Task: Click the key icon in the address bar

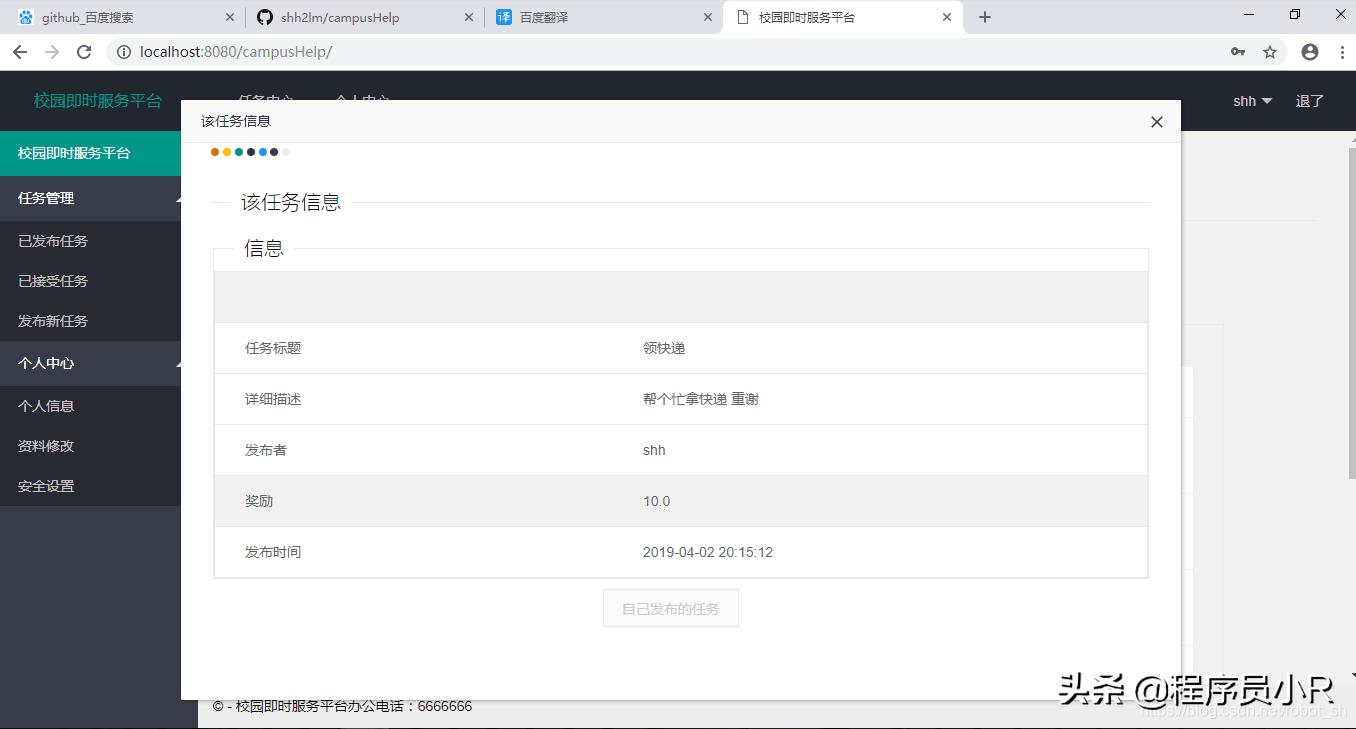Action: click(x=1237, y=51)
